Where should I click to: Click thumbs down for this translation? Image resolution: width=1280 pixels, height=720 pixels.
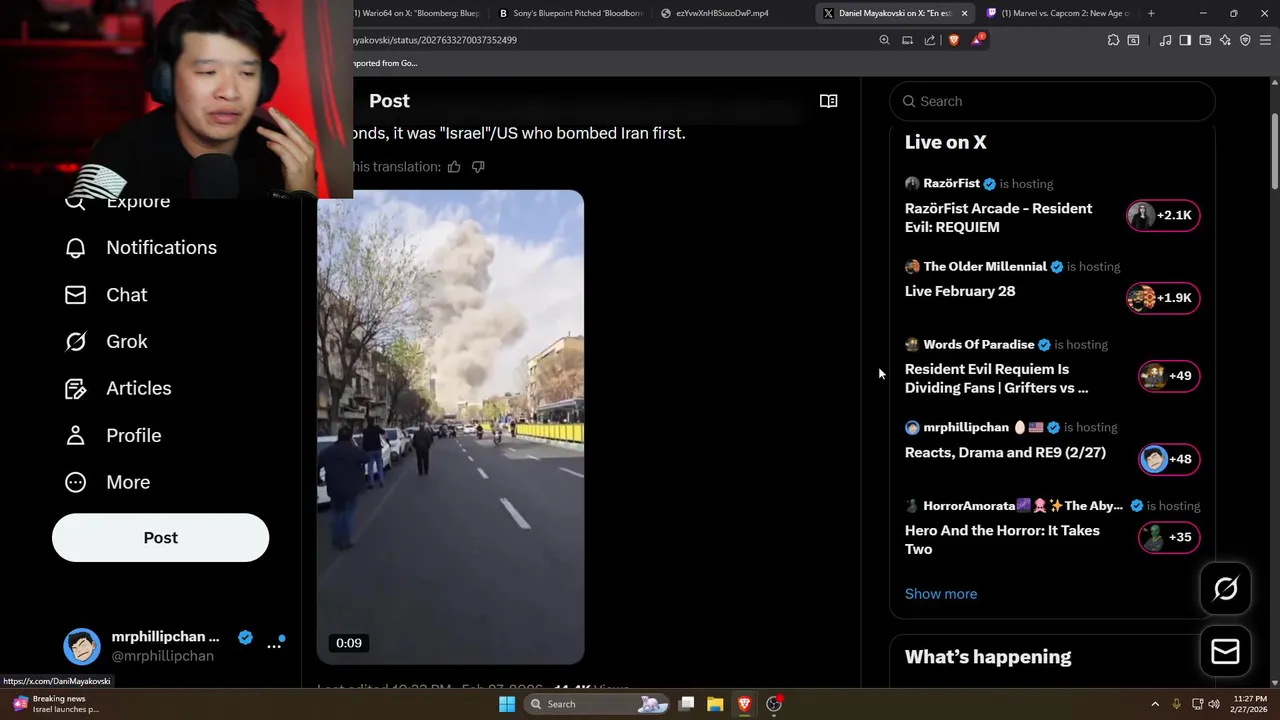click(478, 167)
